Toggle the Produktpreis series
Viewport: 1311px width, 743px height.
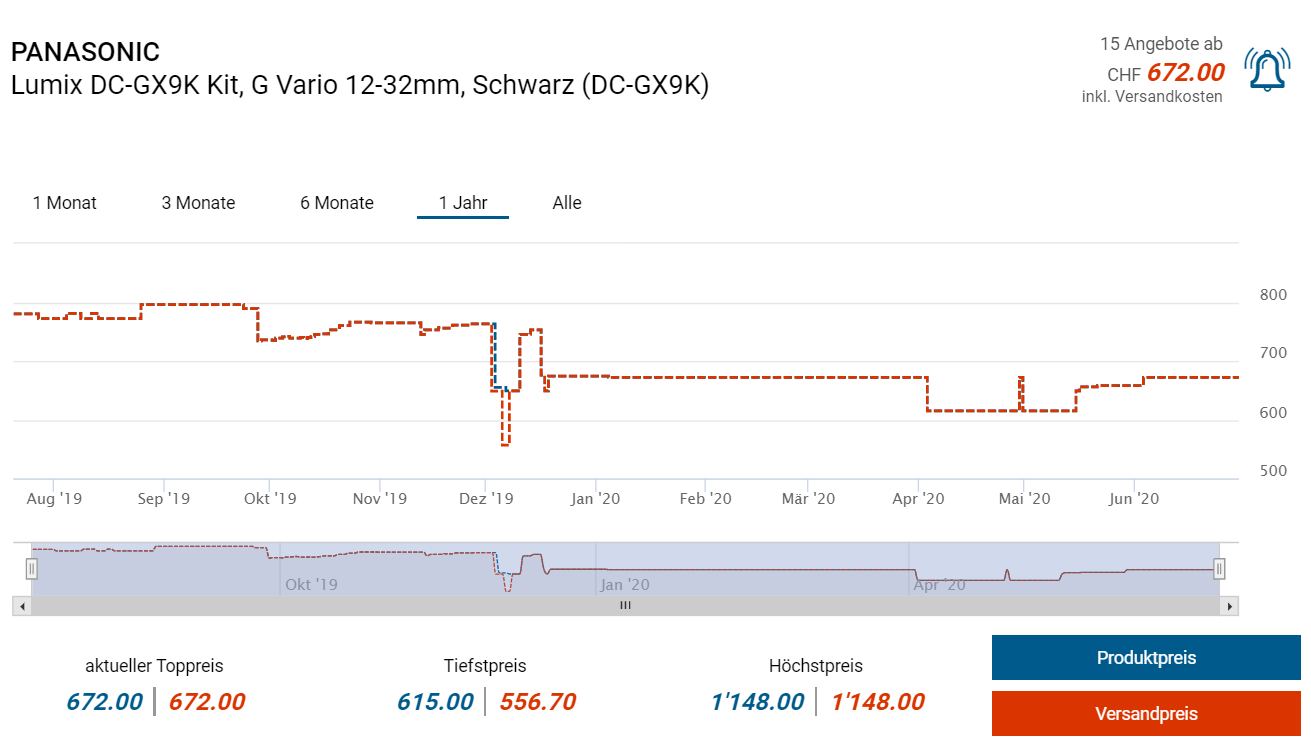pyautogui.click(x=1146, y=658)
